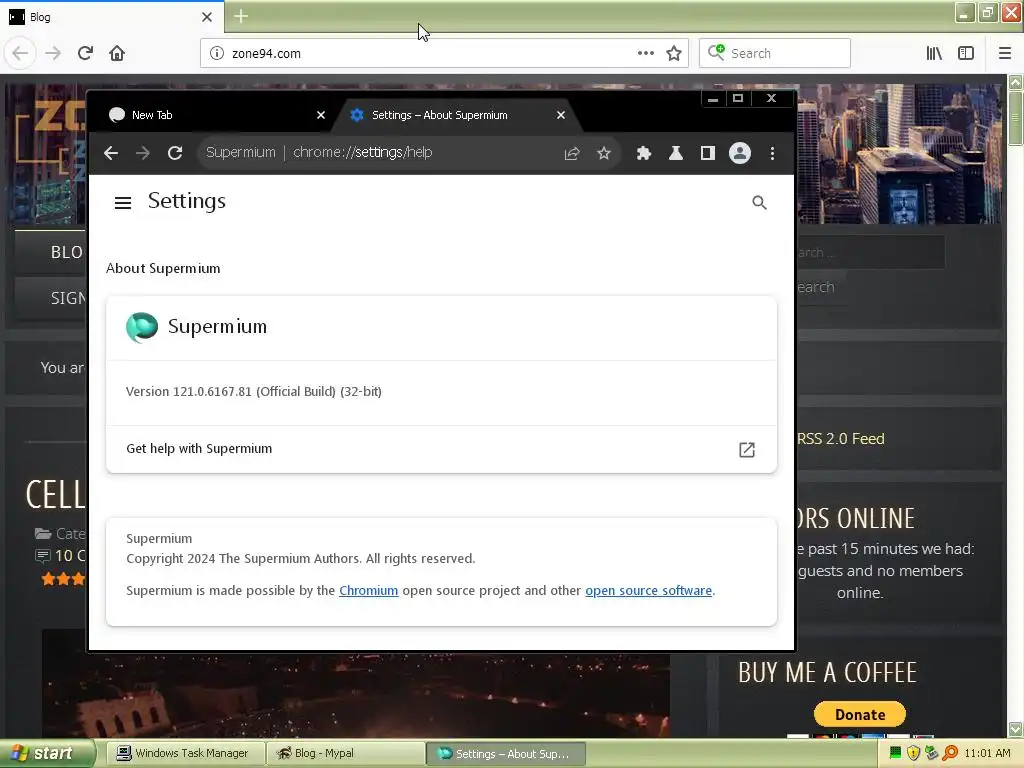This screenshot has width=1024, height=768.
Task: Close Settings – About Supermium tab
Action: (x=560, y=115)
